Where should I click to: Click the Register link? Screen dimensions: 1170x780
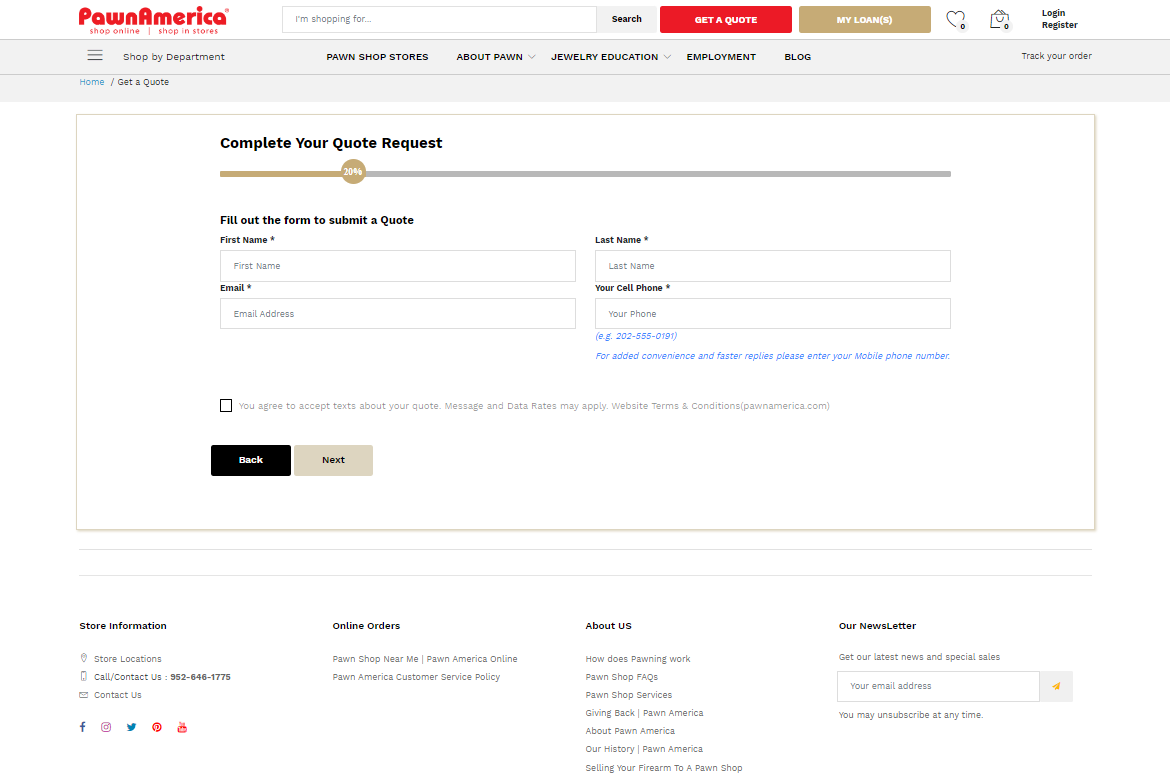coord(1059,25)
